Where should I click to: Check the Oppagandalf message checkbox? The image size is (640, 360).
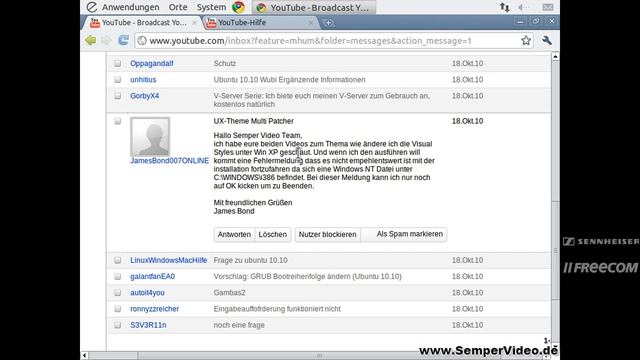coord(118,63)
